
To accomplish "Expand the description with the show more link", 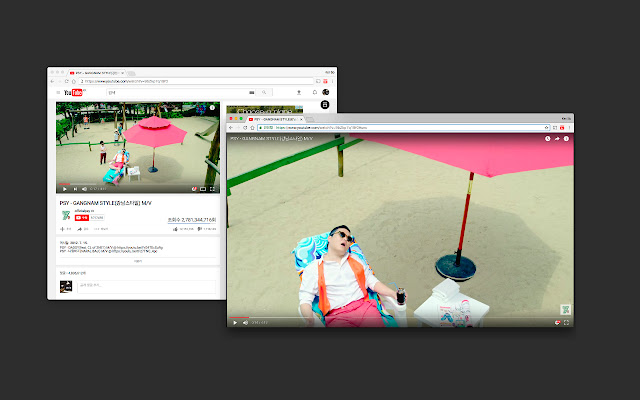I will [138, 261].
